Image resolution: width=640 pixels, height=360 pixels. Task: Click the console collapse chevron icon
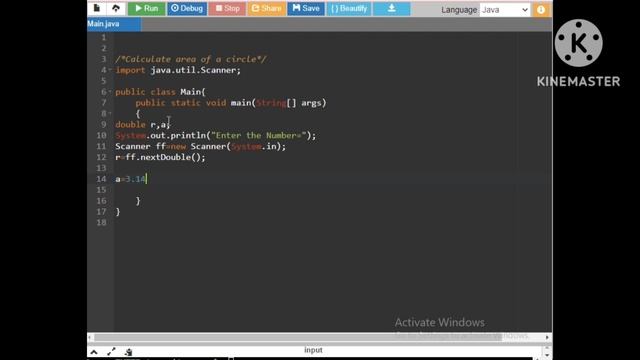pos(94,352)
